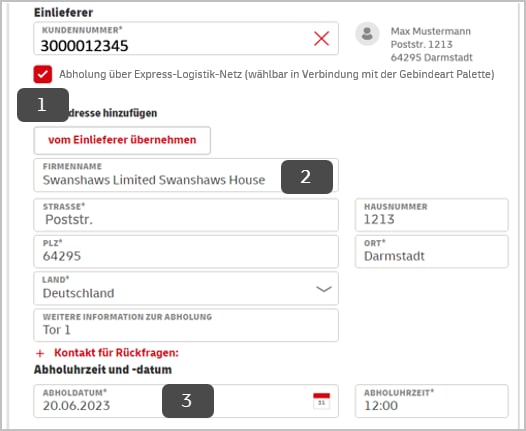
Task: Focus the Kundennummer input with 3000012345
Action: [186, 38]
